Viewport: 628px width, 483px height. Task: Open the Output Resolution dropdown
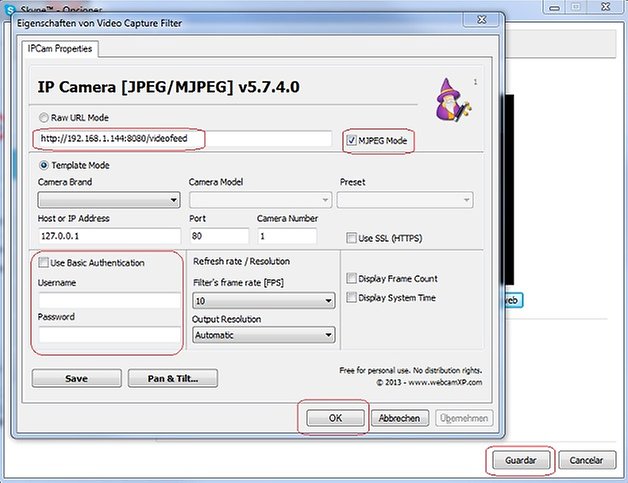264,335
